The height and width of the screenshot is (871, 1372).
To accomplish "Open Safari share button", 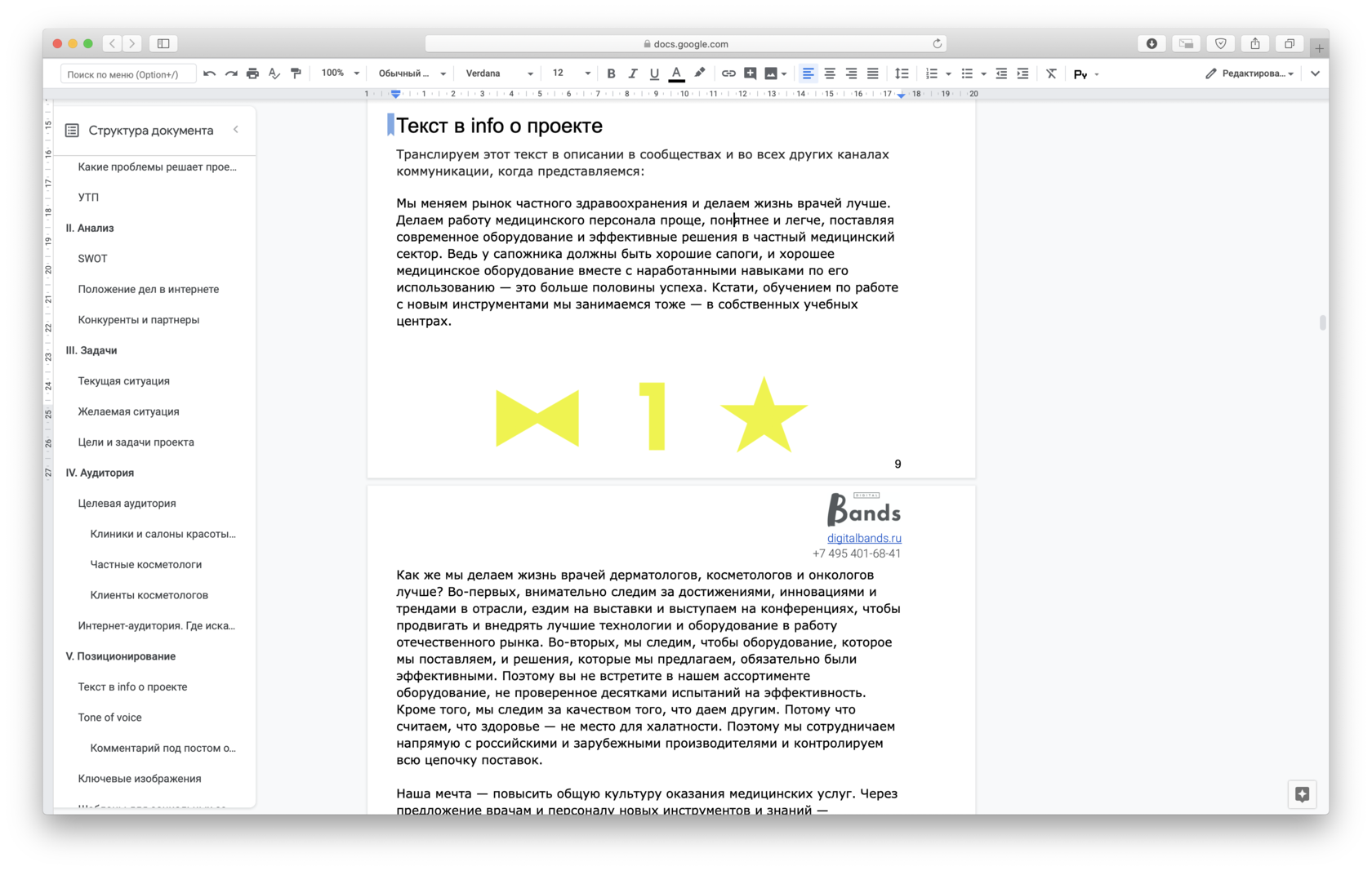I will pyautogui.click(x=1255, y=43).
